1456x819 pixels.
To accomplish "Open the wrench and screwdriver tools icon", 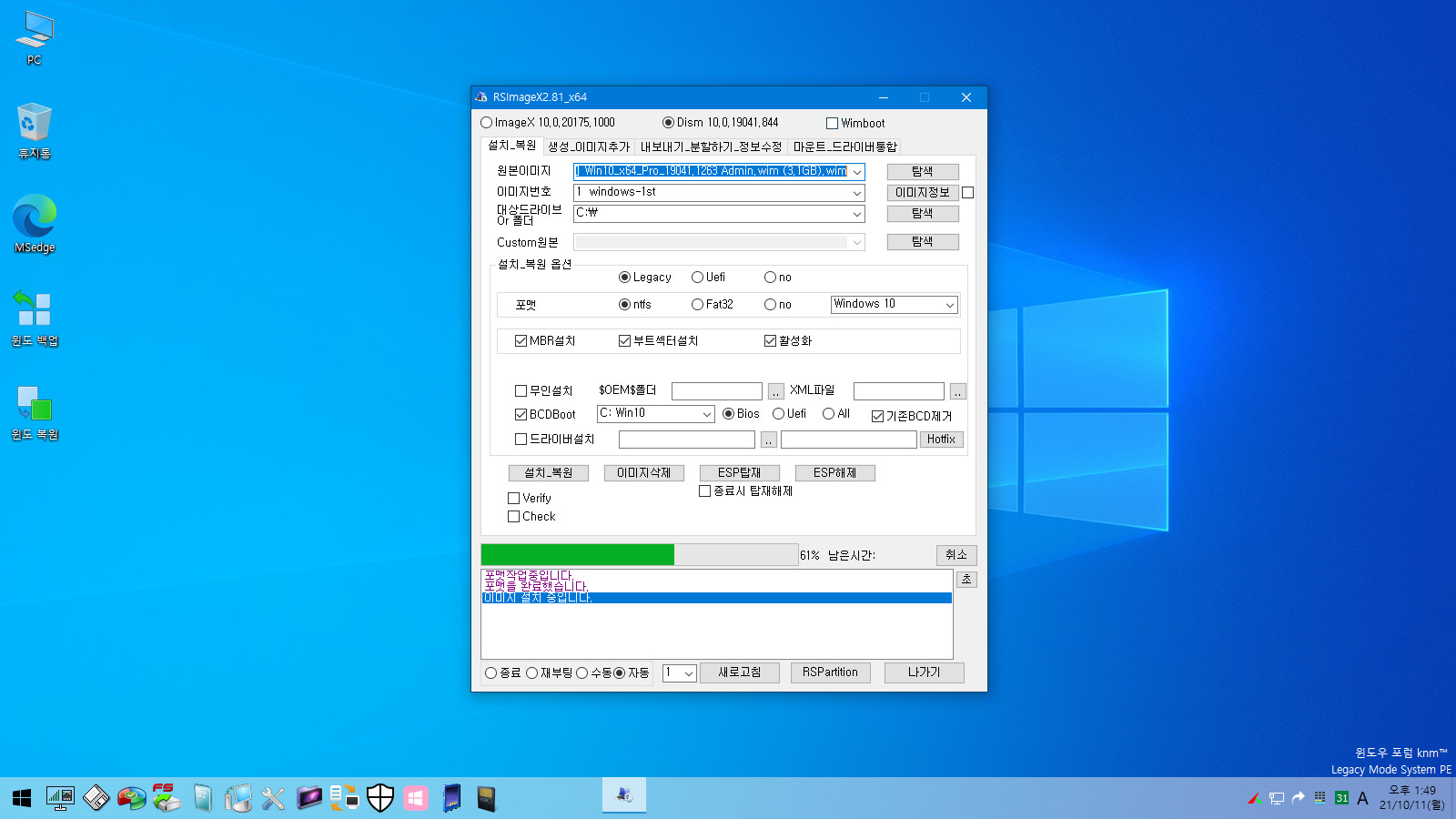I will [x=273, y=799].
